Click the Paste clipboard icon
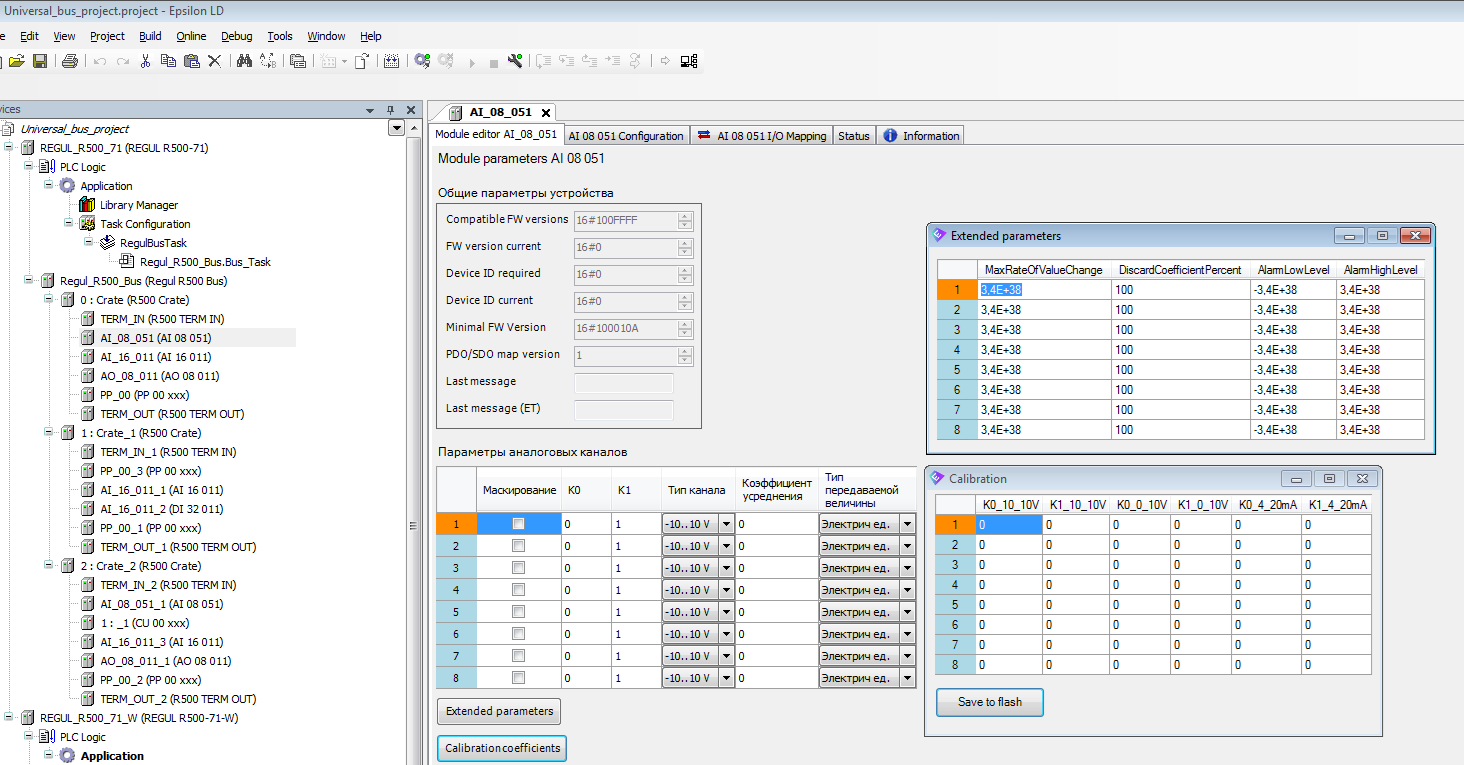The width and height of the screenshot is (1464, 765). (x=191, y=61)
